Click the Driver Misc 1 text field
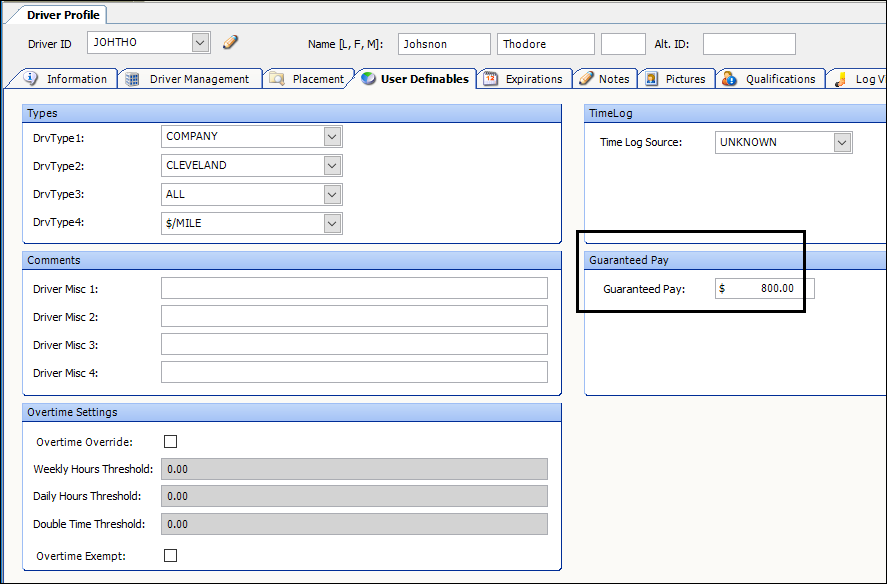Image resolution: width=887 pixels, height=584 pixels. (x=354, y=288)
